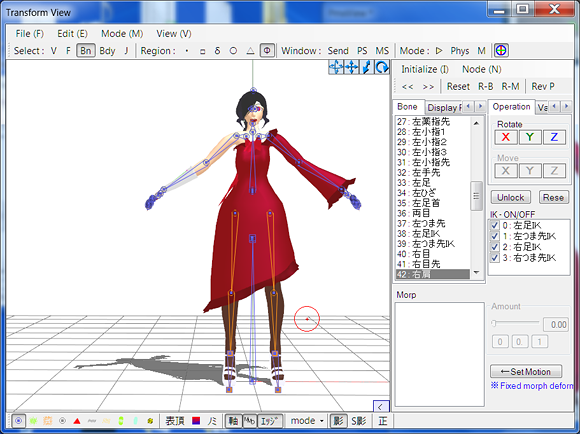Toggle the blue circle bone display icon

click(x=18, y=421)
